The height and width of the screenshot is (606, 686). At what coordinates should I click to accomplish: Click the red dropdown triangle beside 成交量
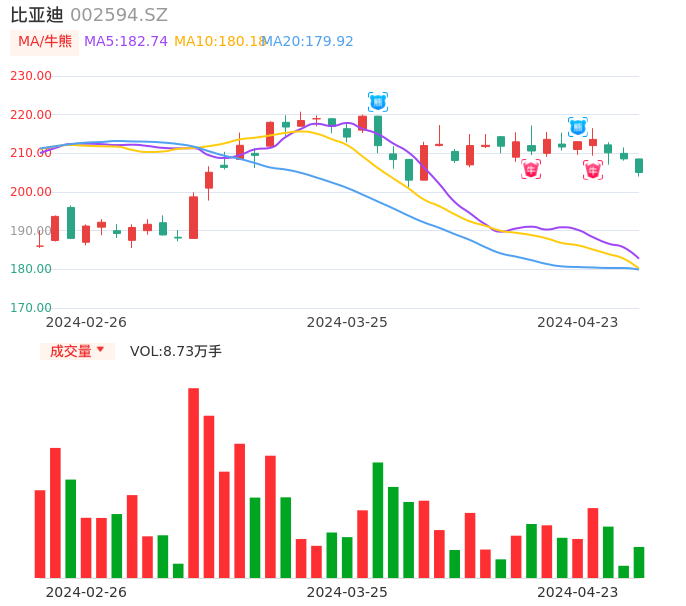point(100,350)
